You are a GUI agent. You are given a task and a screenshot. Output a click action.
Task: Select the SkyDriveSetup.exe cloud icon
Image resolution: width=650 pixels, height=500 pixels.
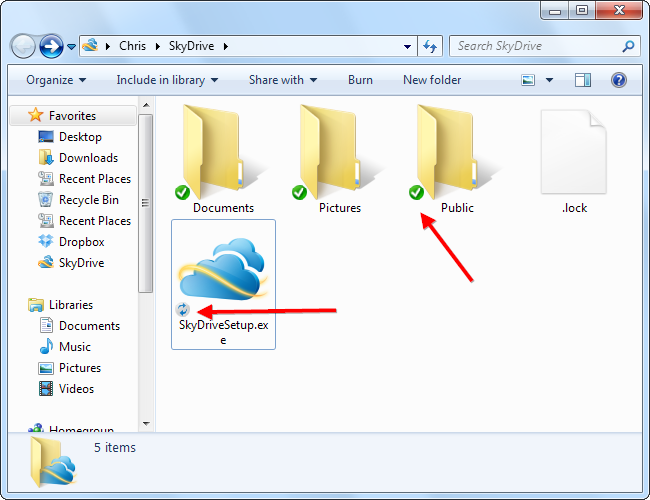(x=223, y=269)
